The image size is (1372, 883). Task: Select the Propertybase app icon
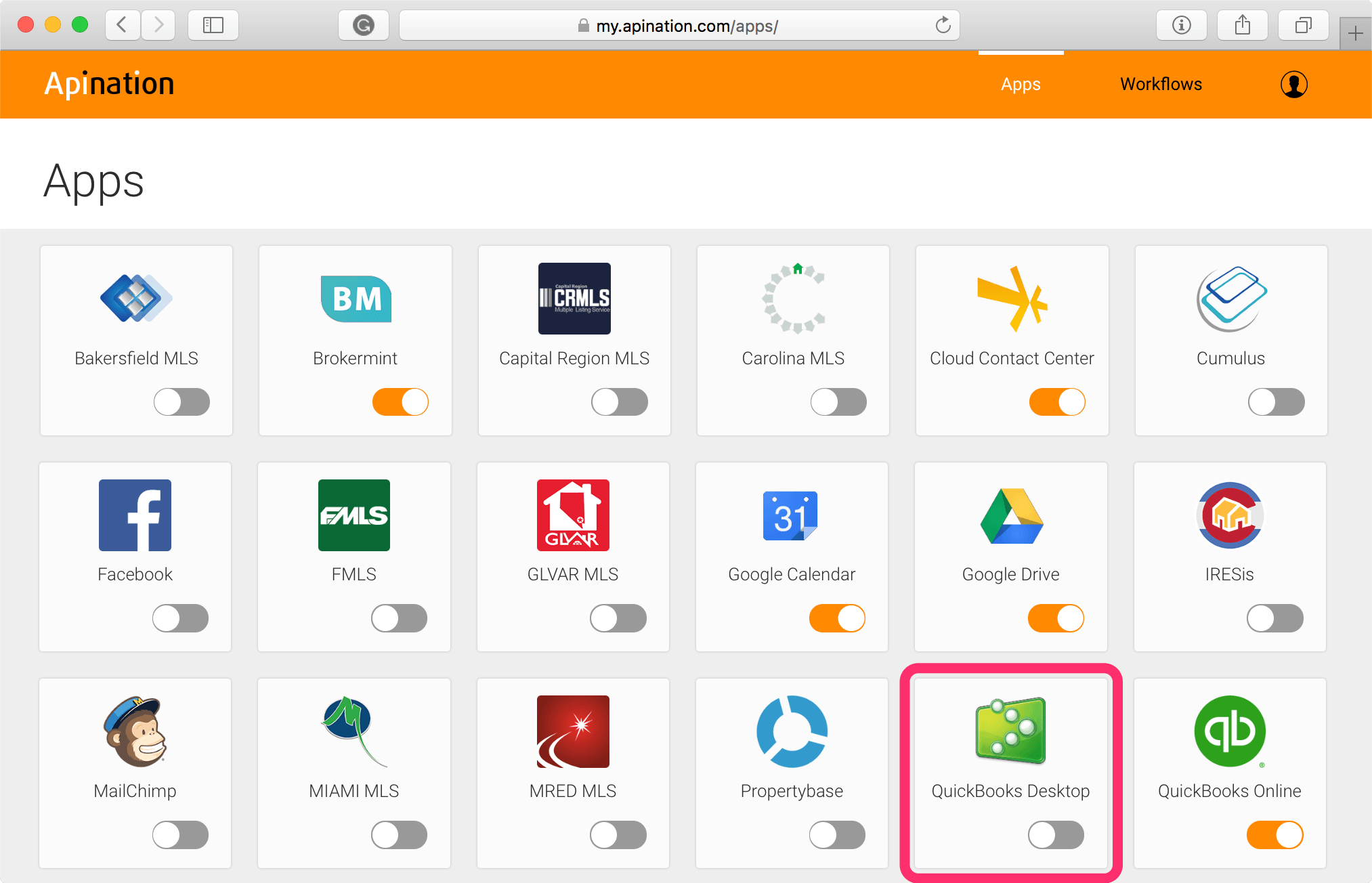(x=792, y=731)
